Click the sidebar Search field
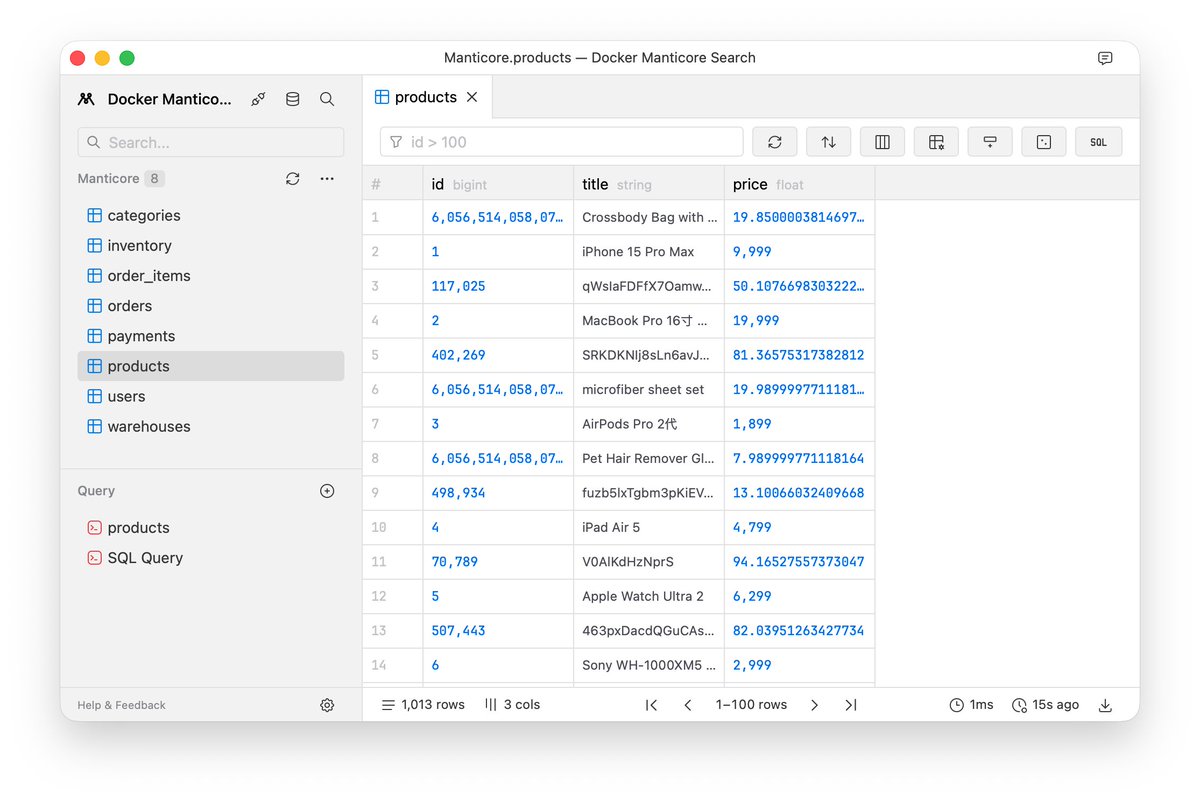Image resolution: width=1200 pixels, height=801 pixels. 211,142
